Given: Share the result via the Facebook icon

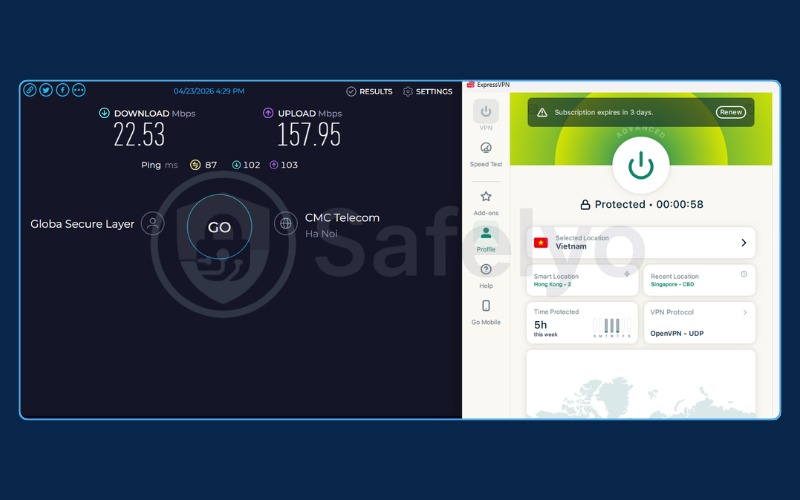Looking at the screenshot, I should (x=62, y=90).
